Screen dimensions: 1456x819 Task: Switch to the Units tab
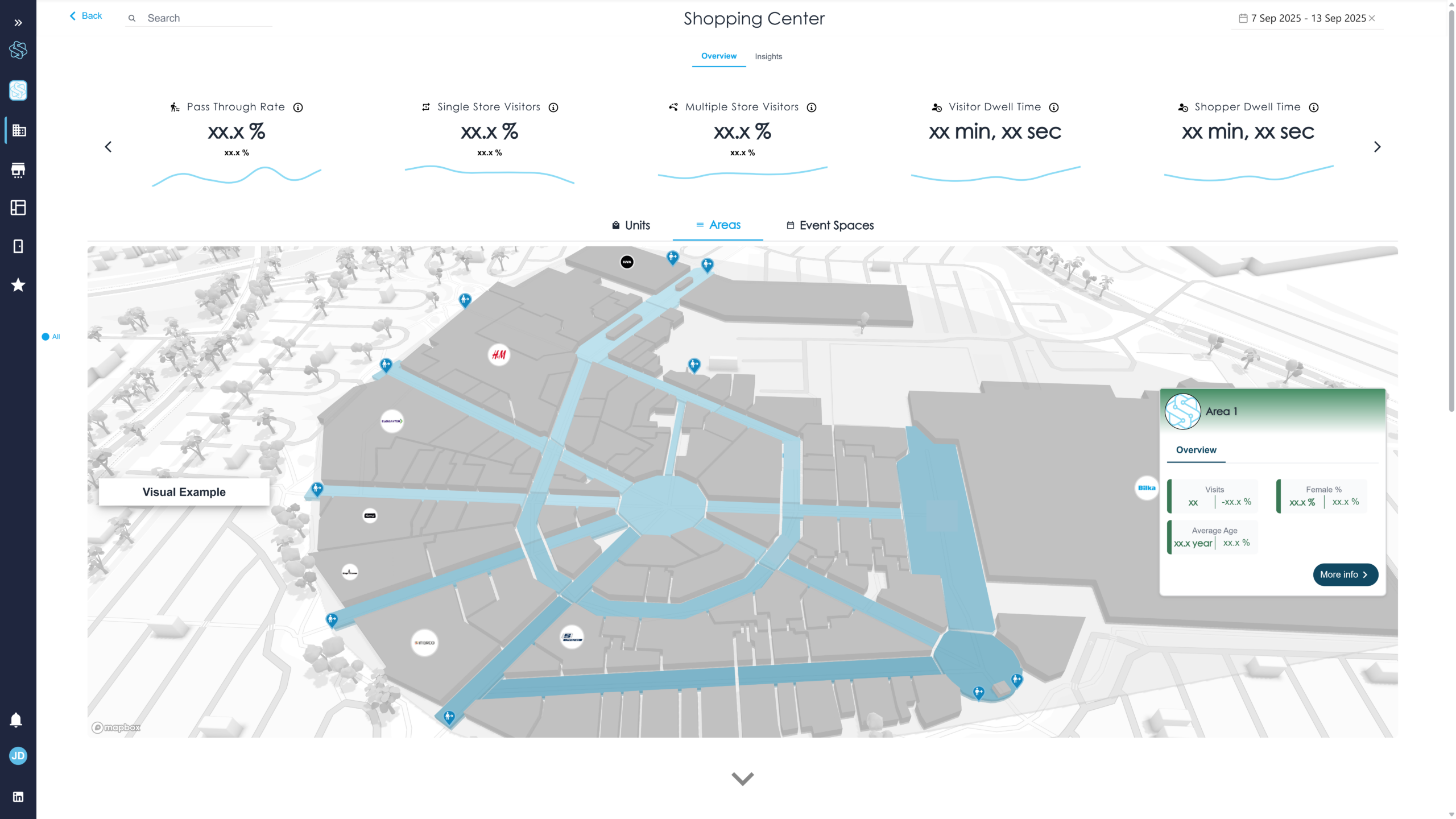[x=631, y=225]
